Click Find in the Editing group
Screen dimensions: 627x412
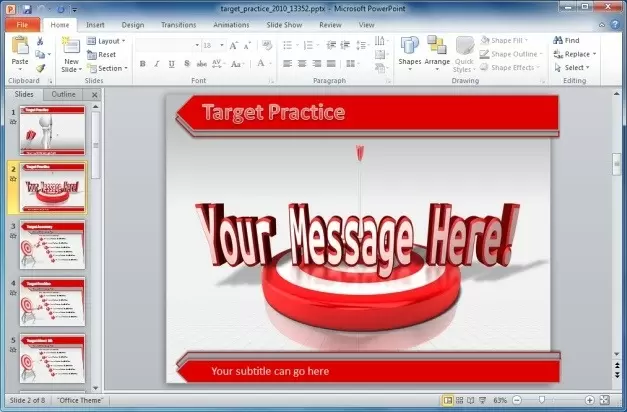pos(565,41)
